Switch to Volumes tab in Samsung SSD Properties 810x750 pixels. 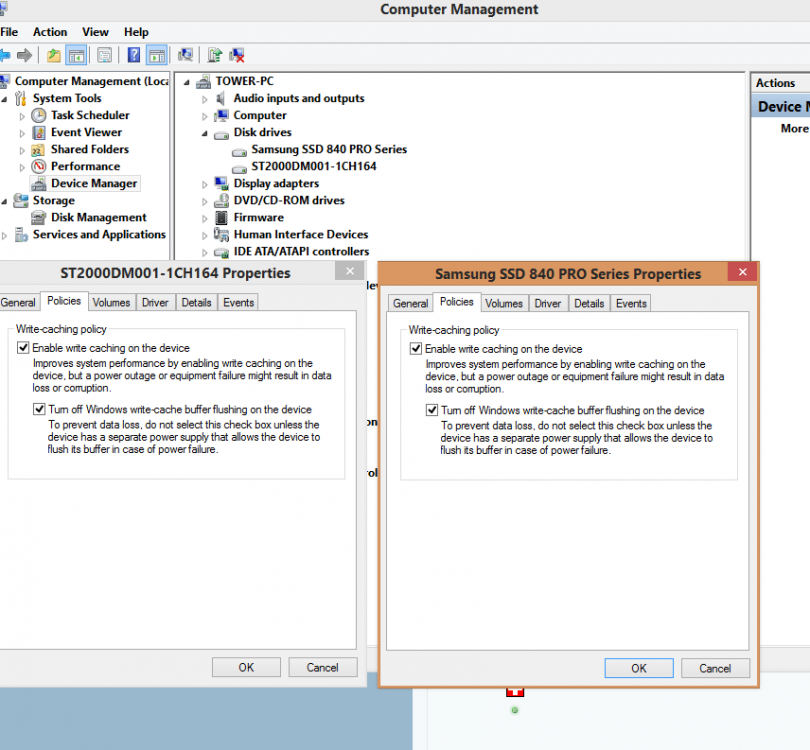click(504, 304)
